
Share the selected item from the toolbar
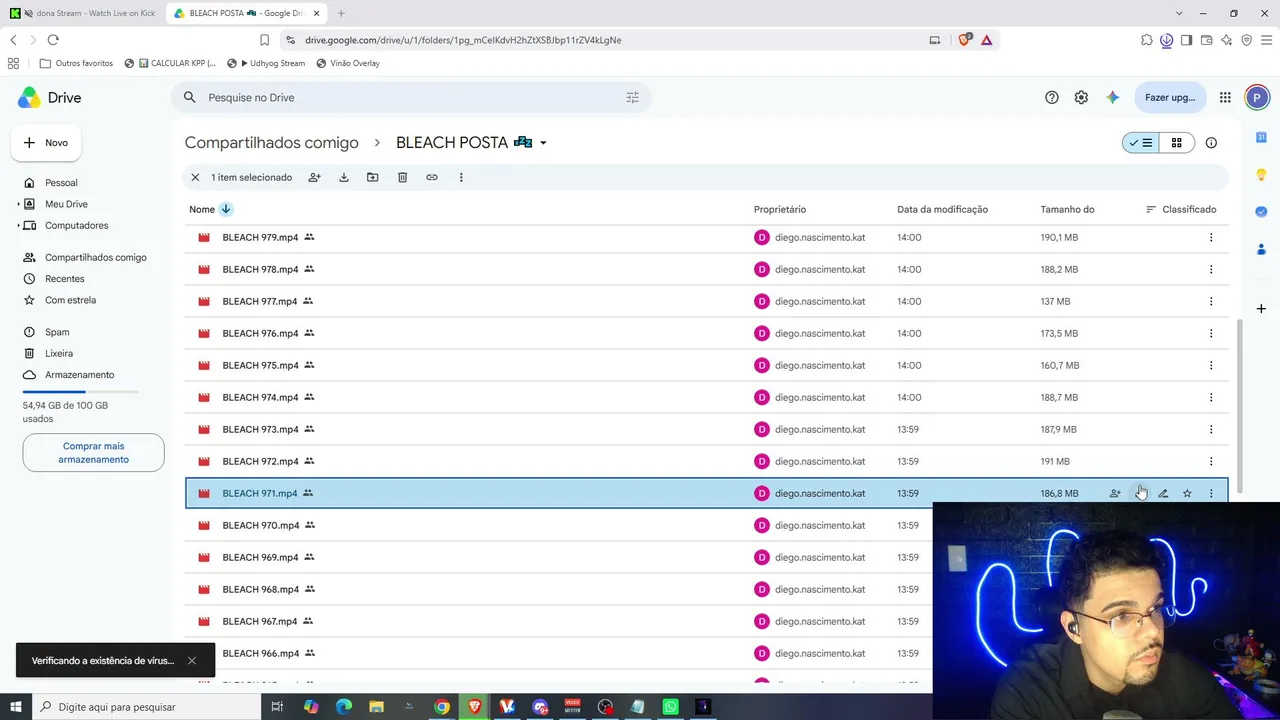(314, 177)
